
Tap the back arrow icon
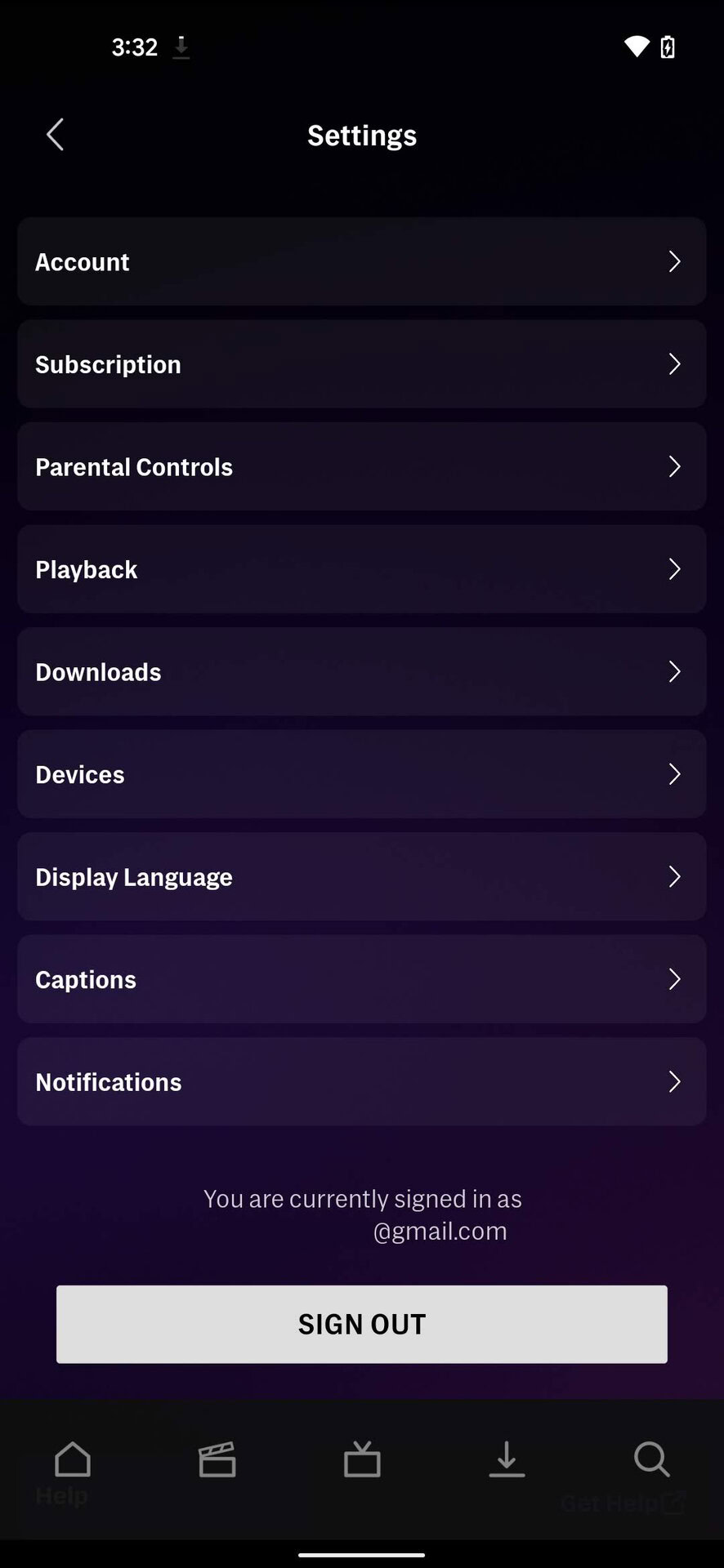55,135
